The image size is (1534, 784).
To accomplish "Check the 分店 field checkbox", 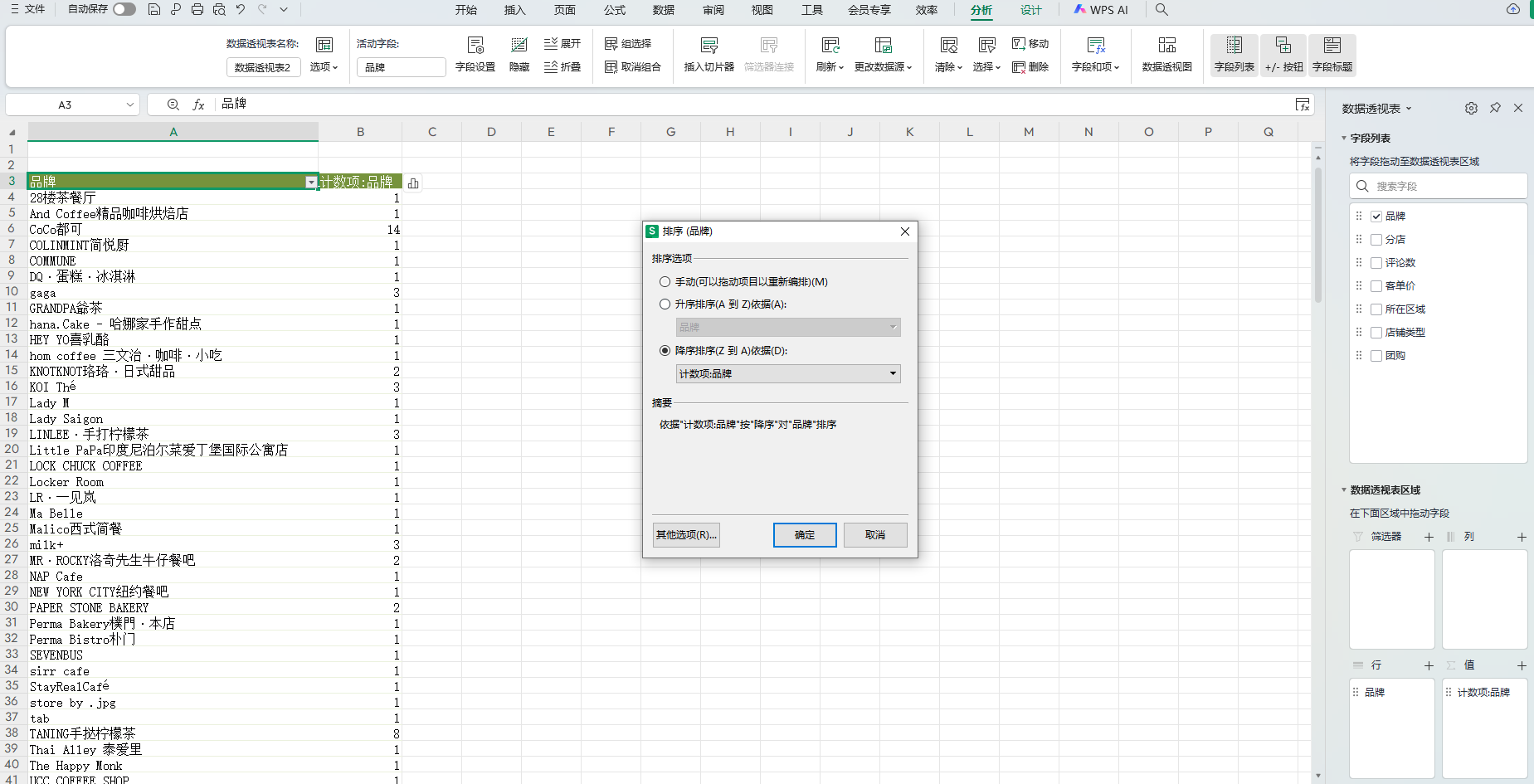I will point(1376,240).
